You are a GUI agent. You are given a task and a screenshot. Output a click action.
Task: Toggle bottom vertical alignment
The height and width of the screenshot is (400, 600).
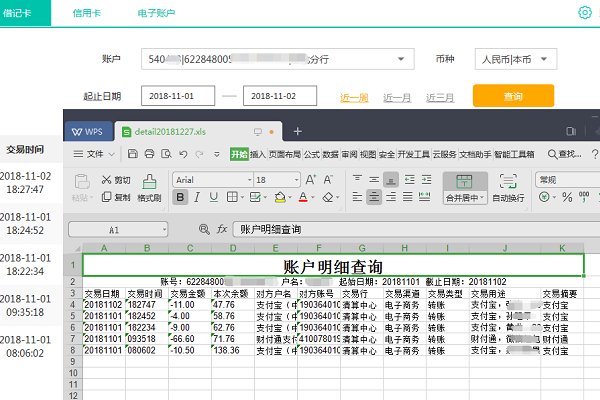[x=391, y=180]
